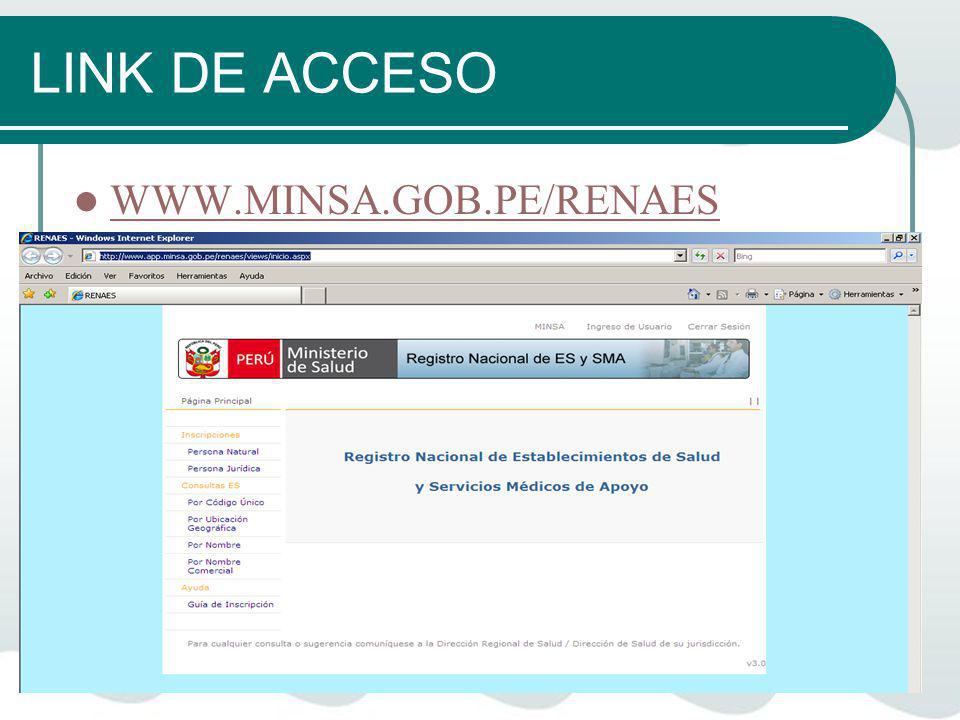
Task: Open the Ayuda menu
Action: [x=252, y=276]
